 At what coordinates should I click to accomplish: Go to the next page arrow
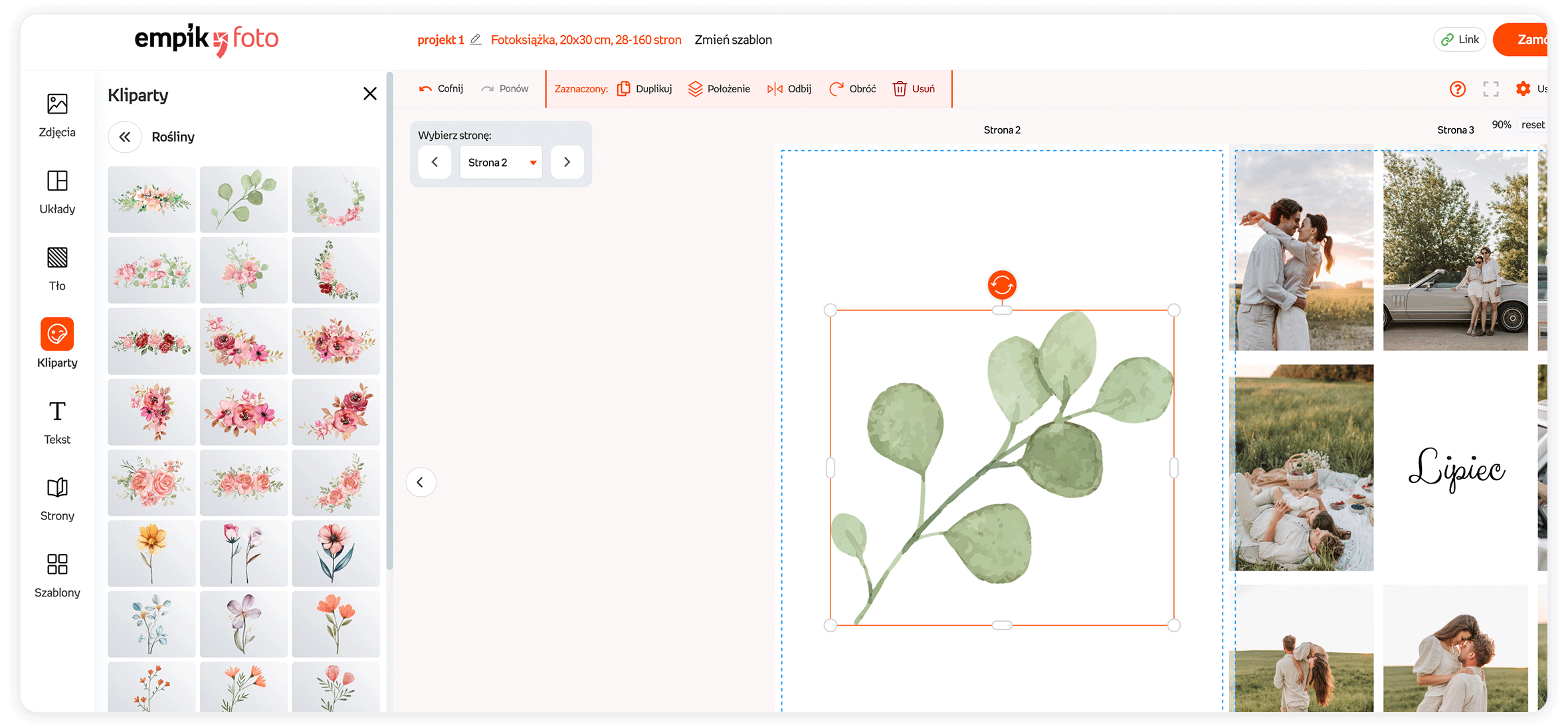point(567,162)
